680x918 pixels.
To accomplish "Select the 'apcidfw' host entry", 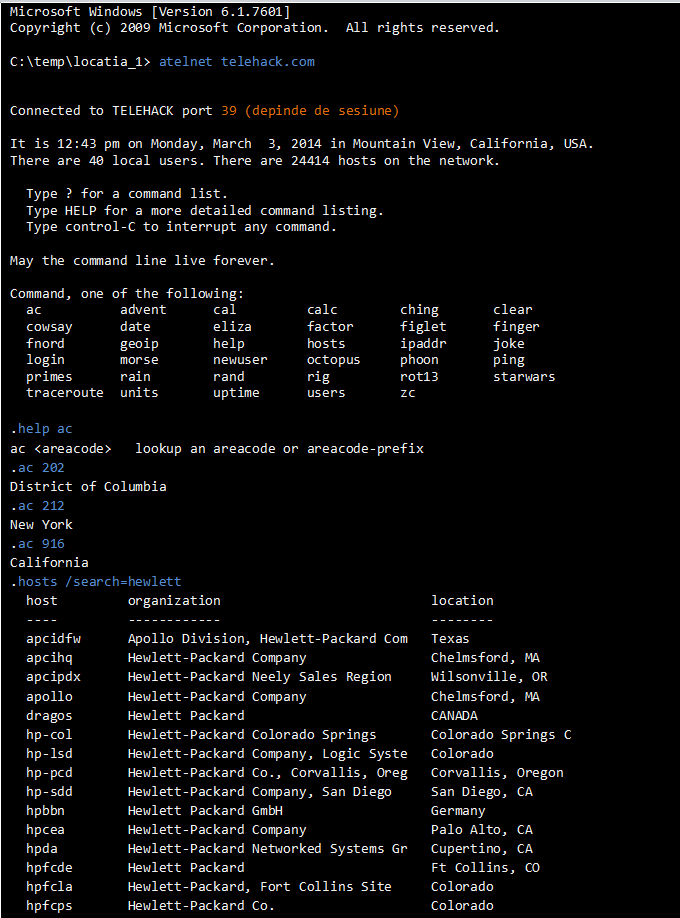I will 53,639.
